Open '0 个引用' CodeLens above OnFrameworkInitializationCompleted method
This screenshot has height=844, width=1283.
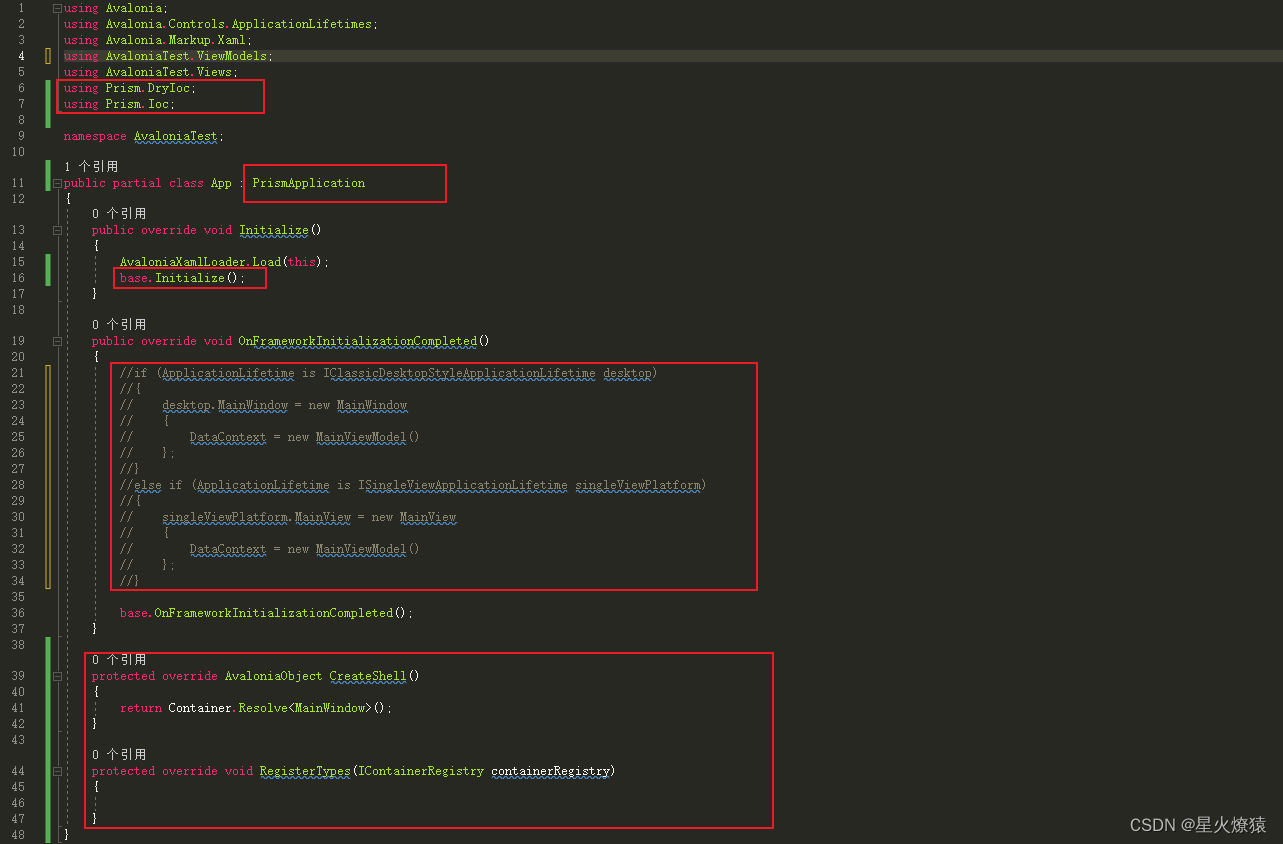(x=119, y=325)
